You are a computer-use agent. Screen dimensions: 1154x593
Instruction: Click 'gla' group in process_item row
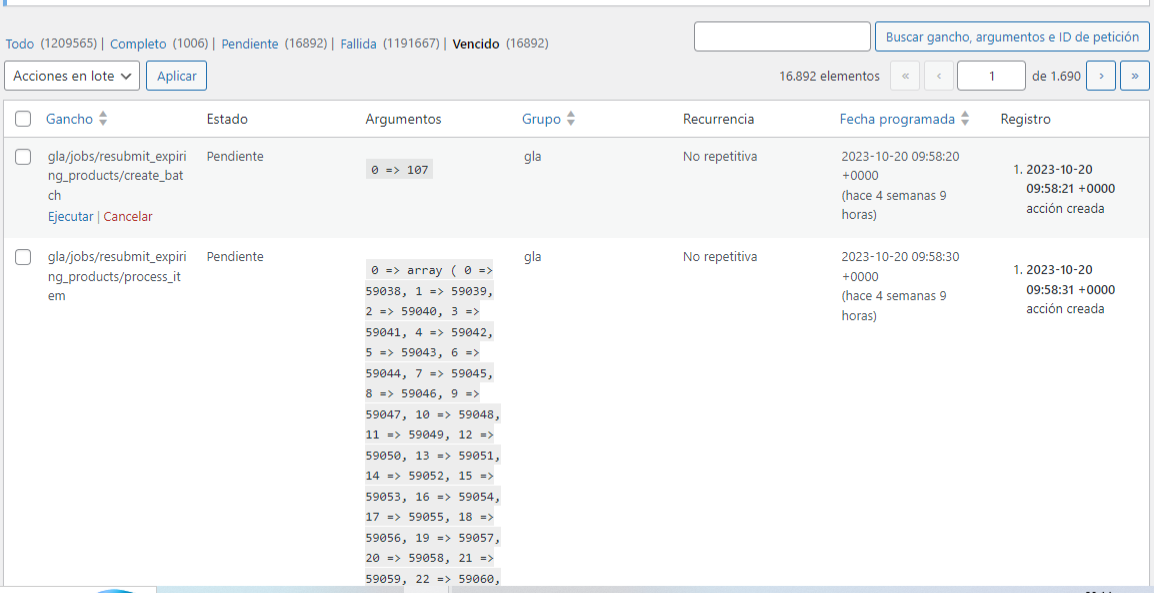tap(533, 257)
